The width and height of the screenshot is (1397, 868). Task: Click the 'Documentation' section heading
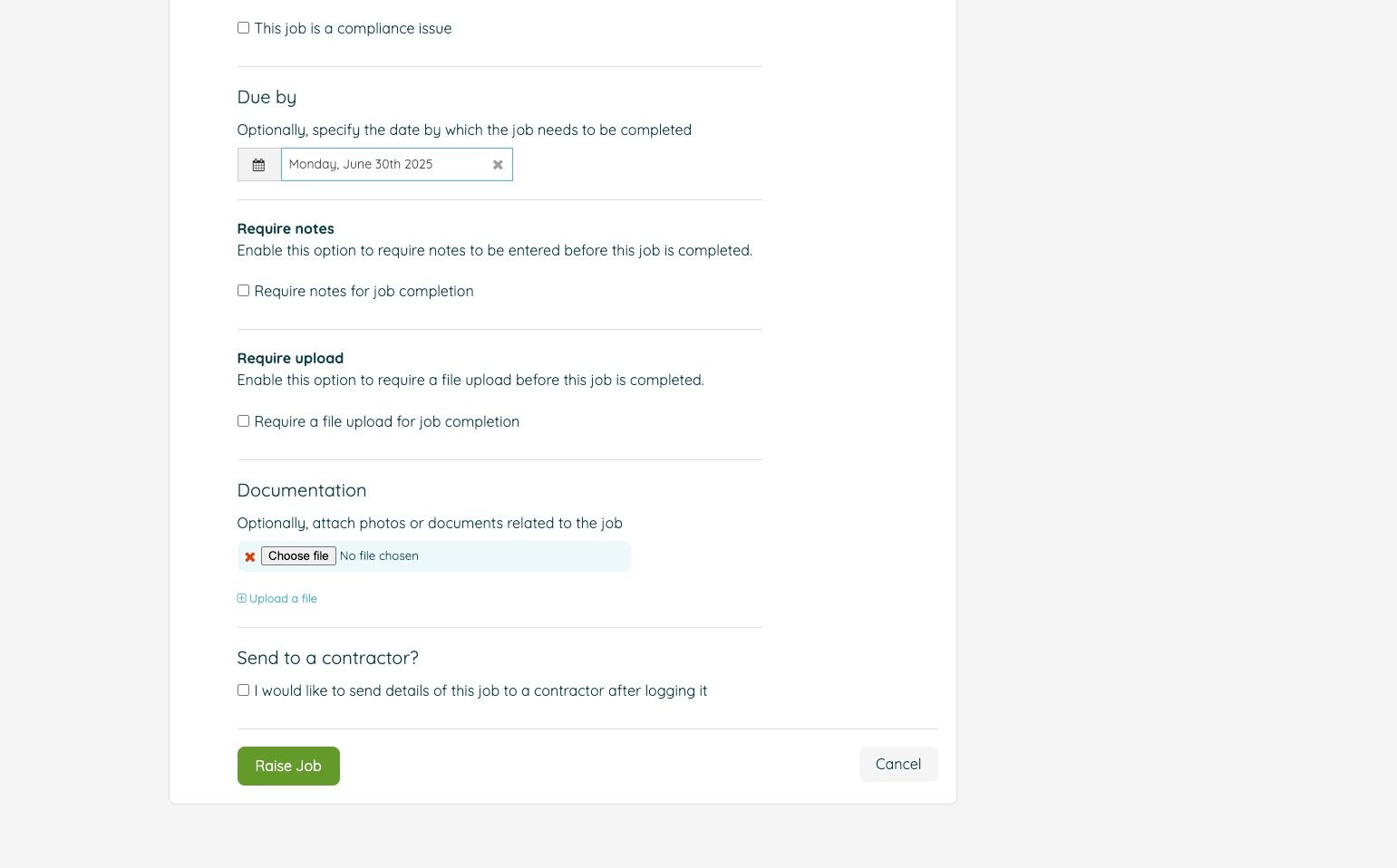point(301,490)
